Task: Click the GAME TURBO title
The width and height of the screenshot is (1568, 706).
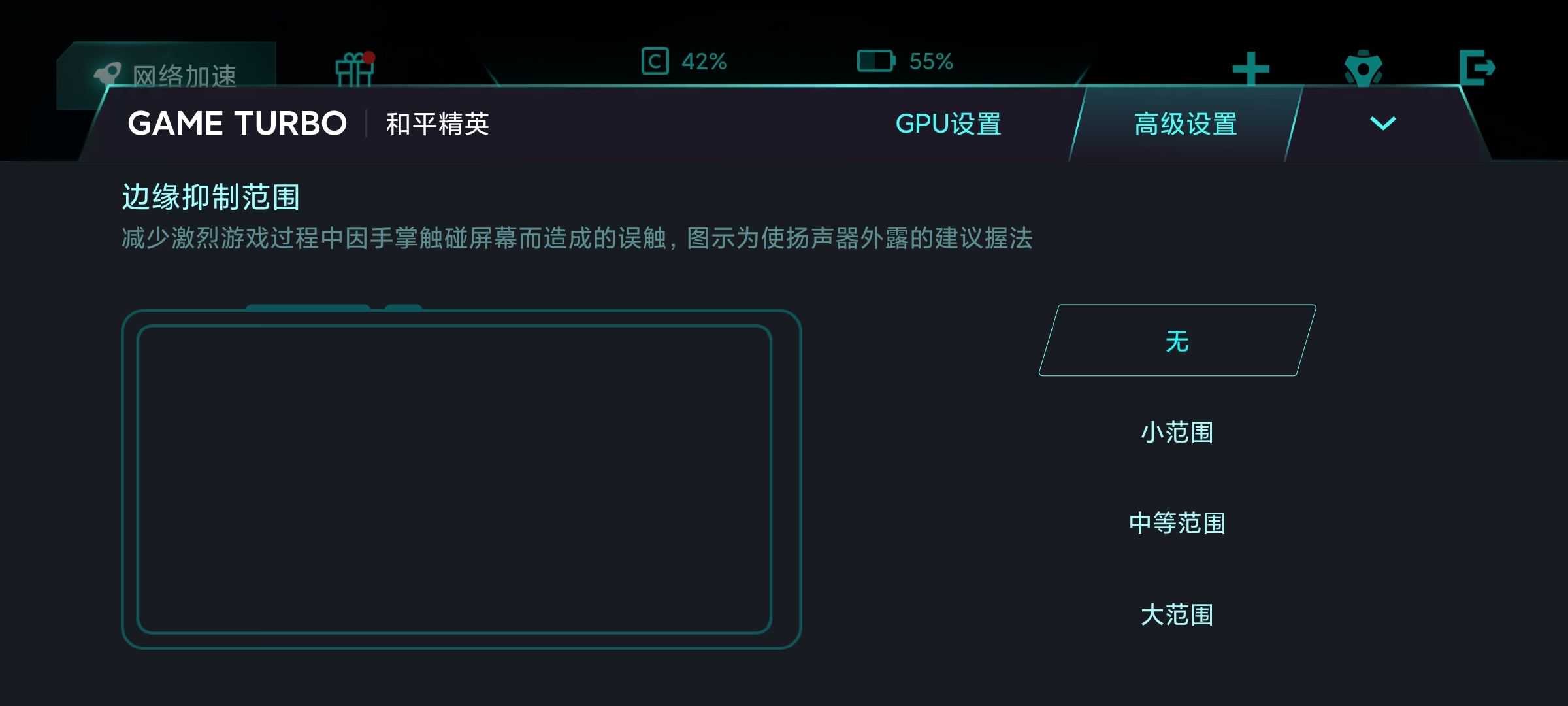Action: point(237,124)
